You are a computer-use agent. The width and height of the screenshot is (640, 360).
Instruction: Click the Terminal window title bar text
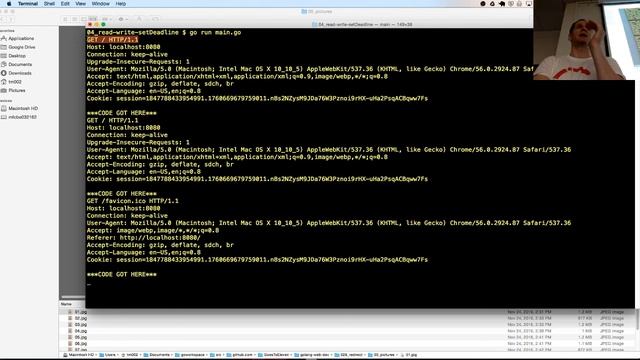tap(365, 24)
